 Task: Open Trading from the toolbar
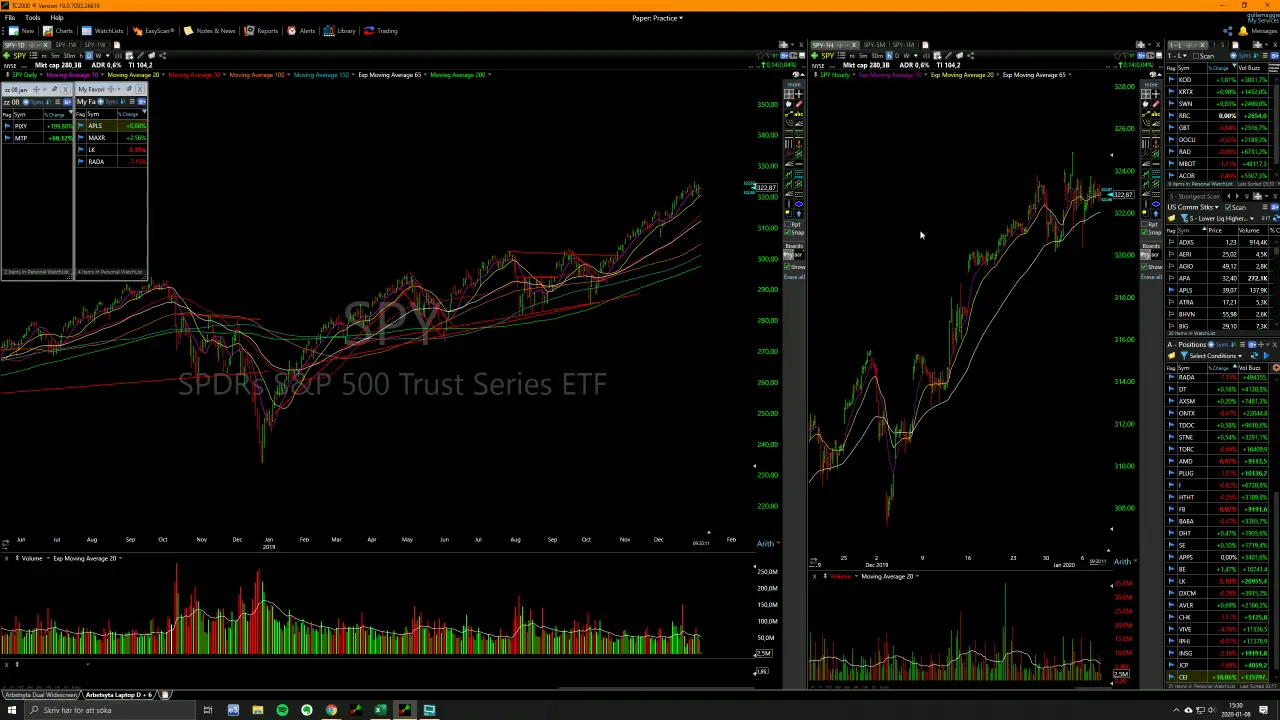coord(382,31)
